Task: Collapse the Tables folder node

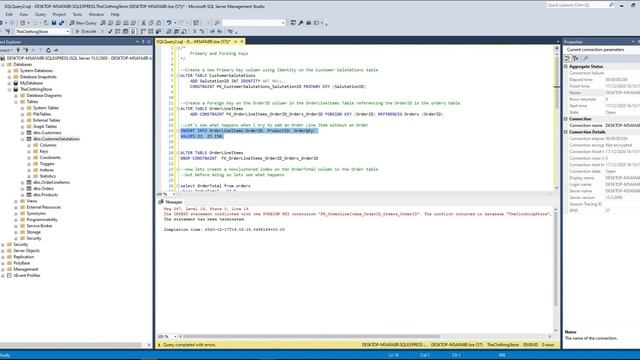Action: pos(16,102)
